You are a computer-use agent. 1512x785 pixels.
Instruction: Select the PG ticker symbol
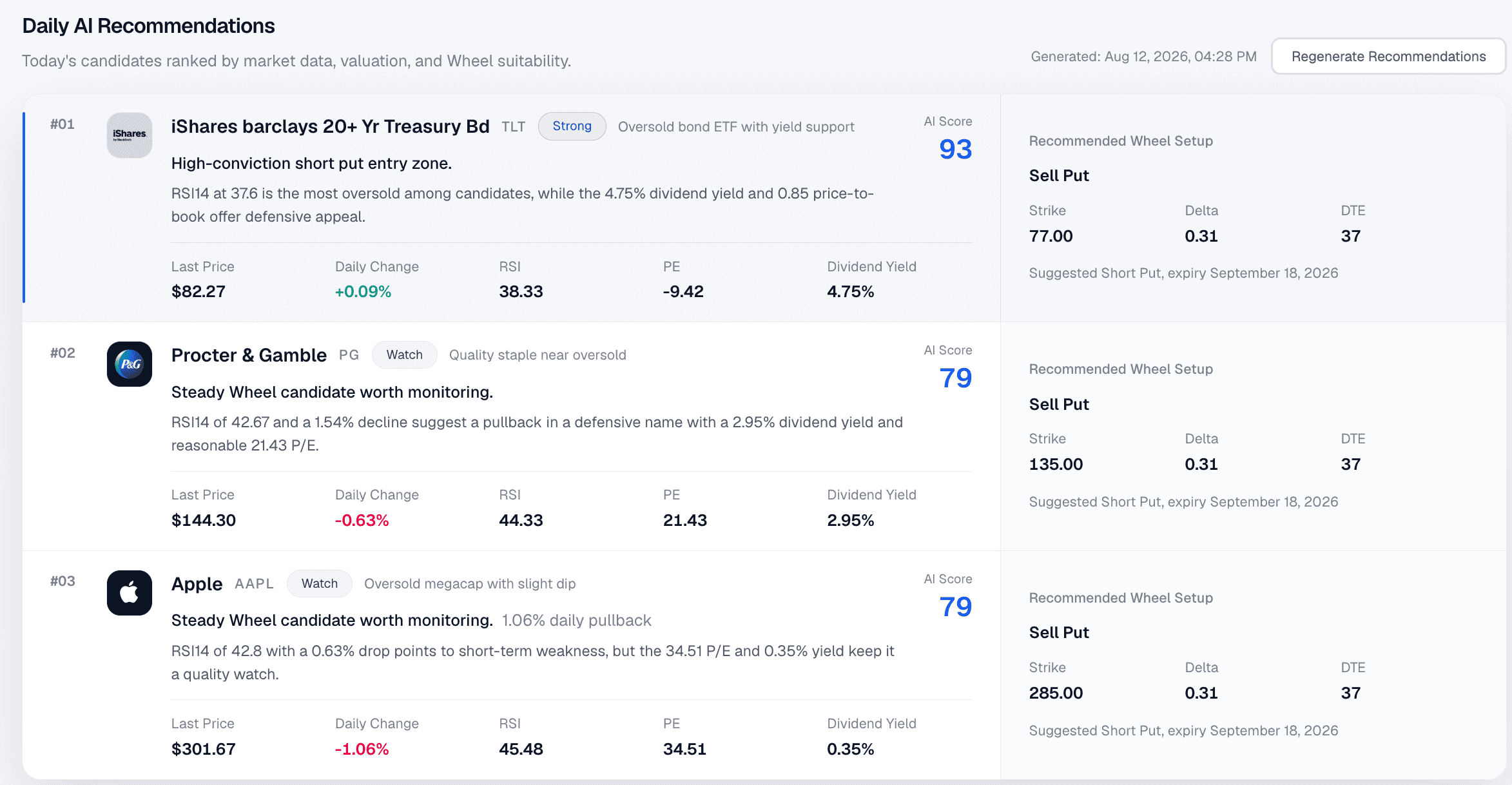click(349, 355)
